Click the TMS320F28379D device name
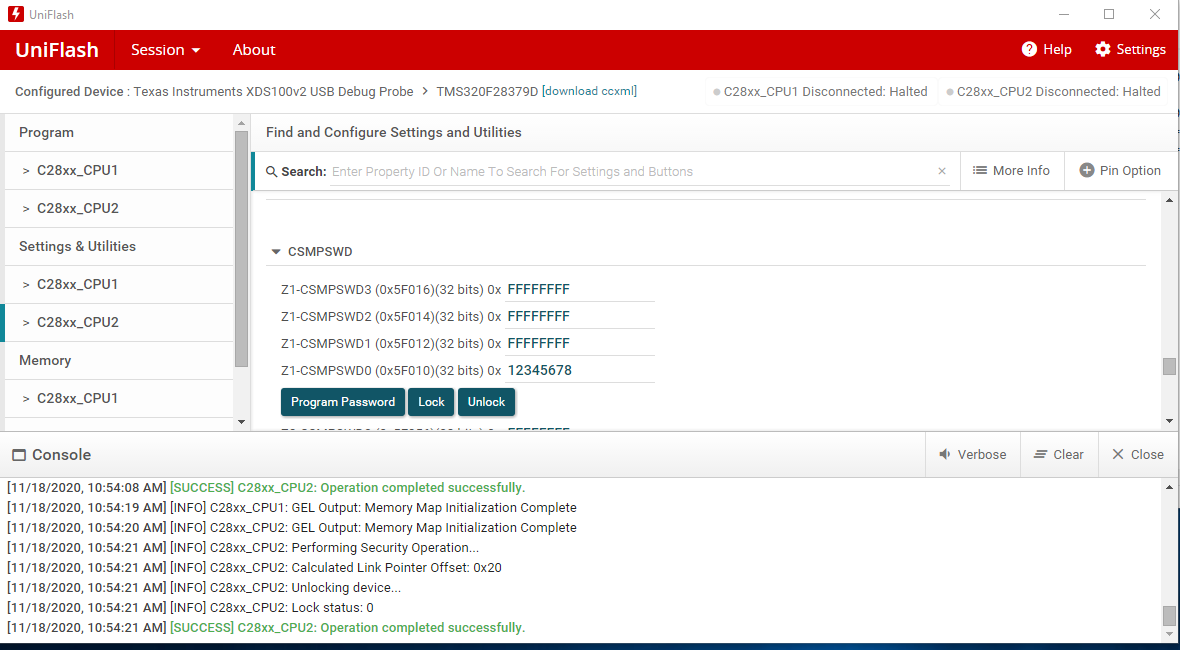 pyautogui.click(x=487, y=92)
